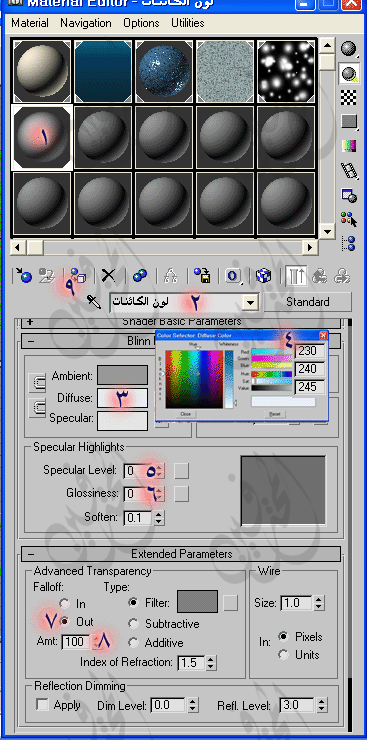Image resolution: width=367 pixels, height=740 pixels.
Task: Click the Specular color swatch
Action: 122,421
